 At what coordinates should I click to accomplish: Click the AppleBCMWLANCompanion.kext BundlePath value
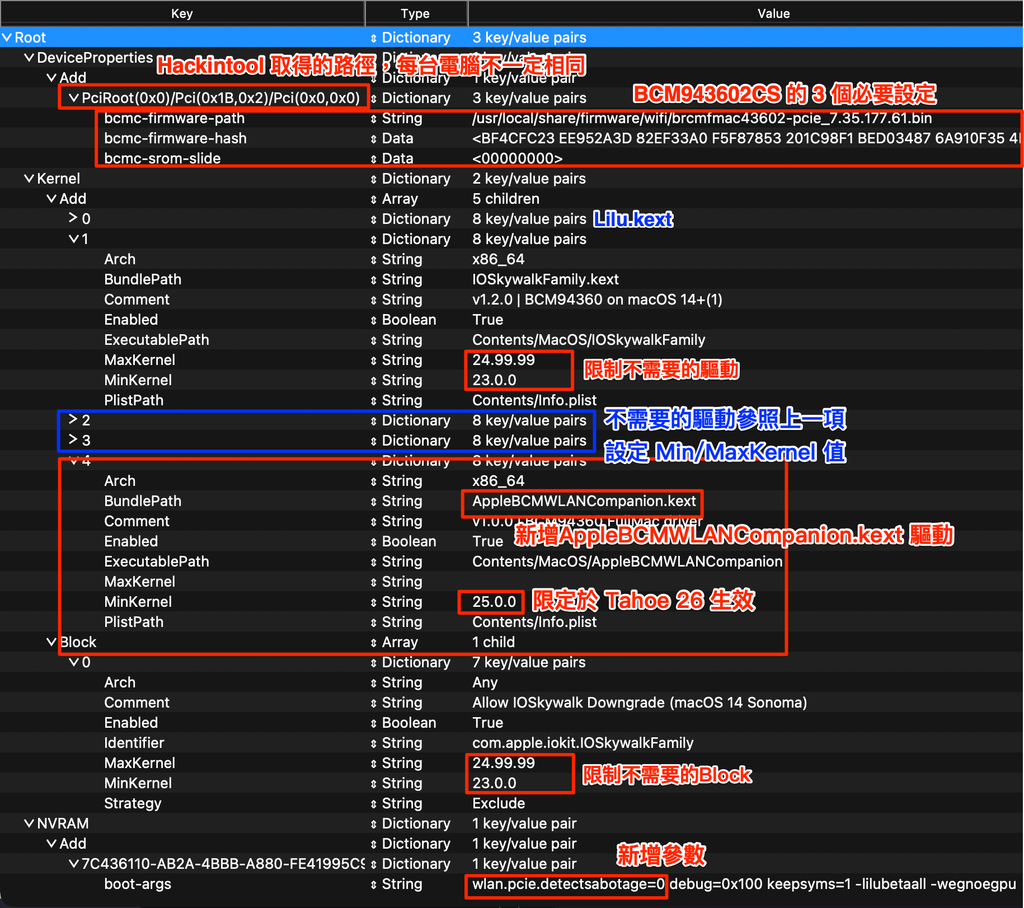584,501
